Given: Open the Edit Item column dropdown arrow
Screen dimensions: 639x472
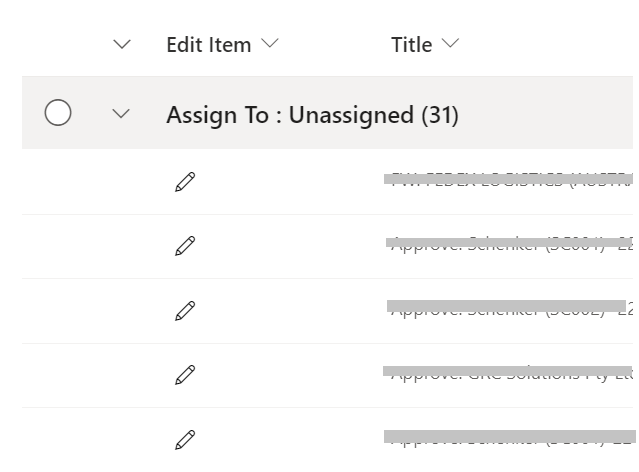Looking at the screenshot, I should [x=270, y=43].
